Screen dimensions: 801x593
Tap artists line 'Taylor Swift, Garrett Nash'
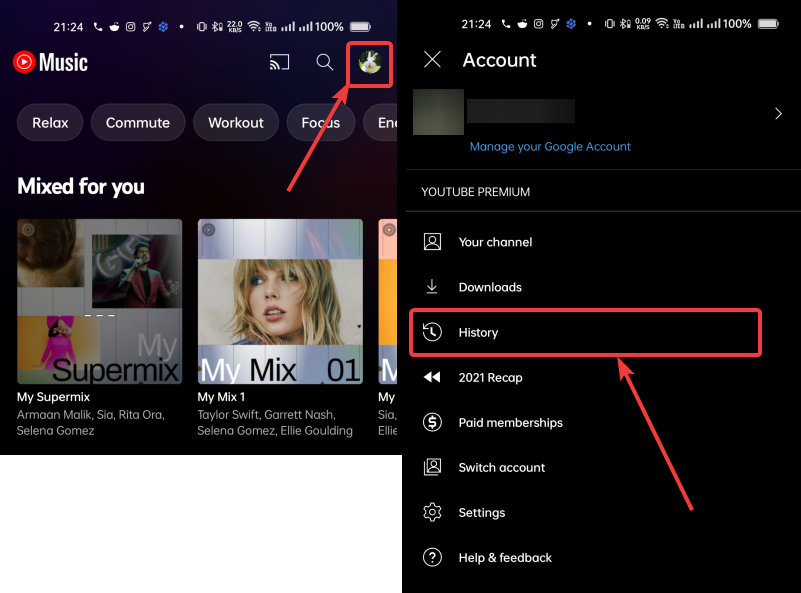tap(267, 415)
